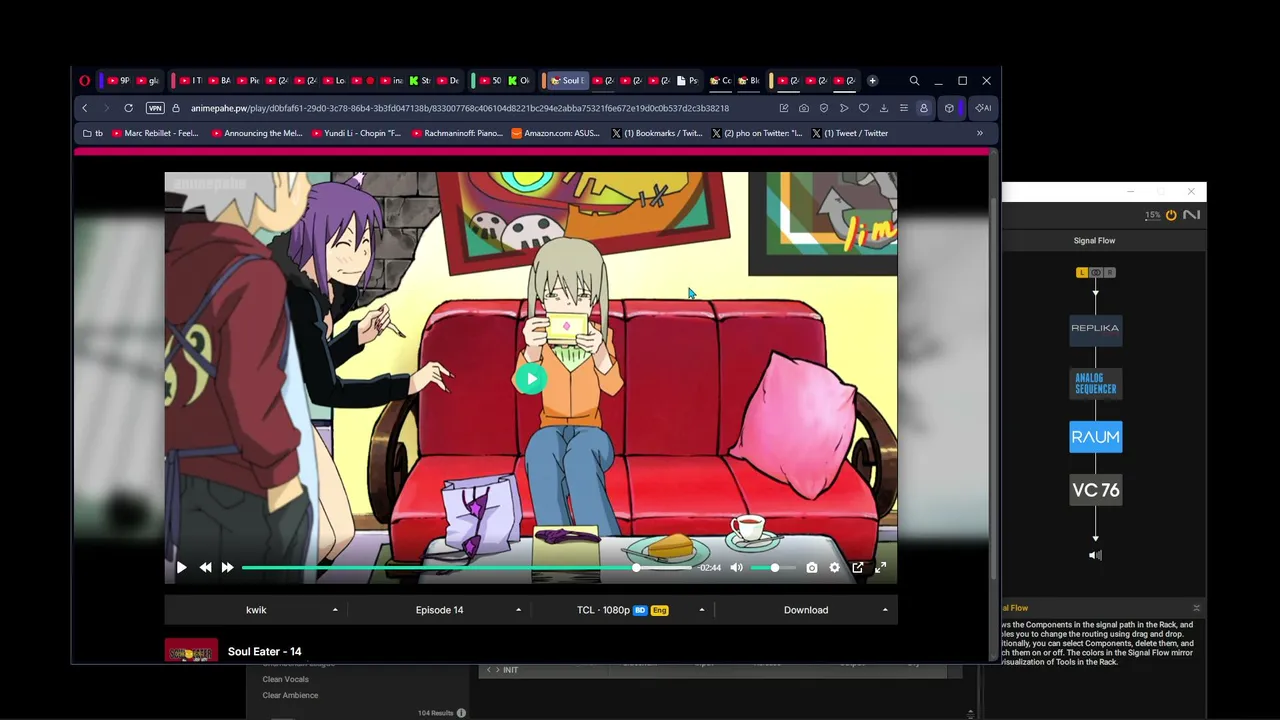This screenshot has height=720, width=1280.
Task: Select Clean Vocals preset in background window
Action: point(285,679)
